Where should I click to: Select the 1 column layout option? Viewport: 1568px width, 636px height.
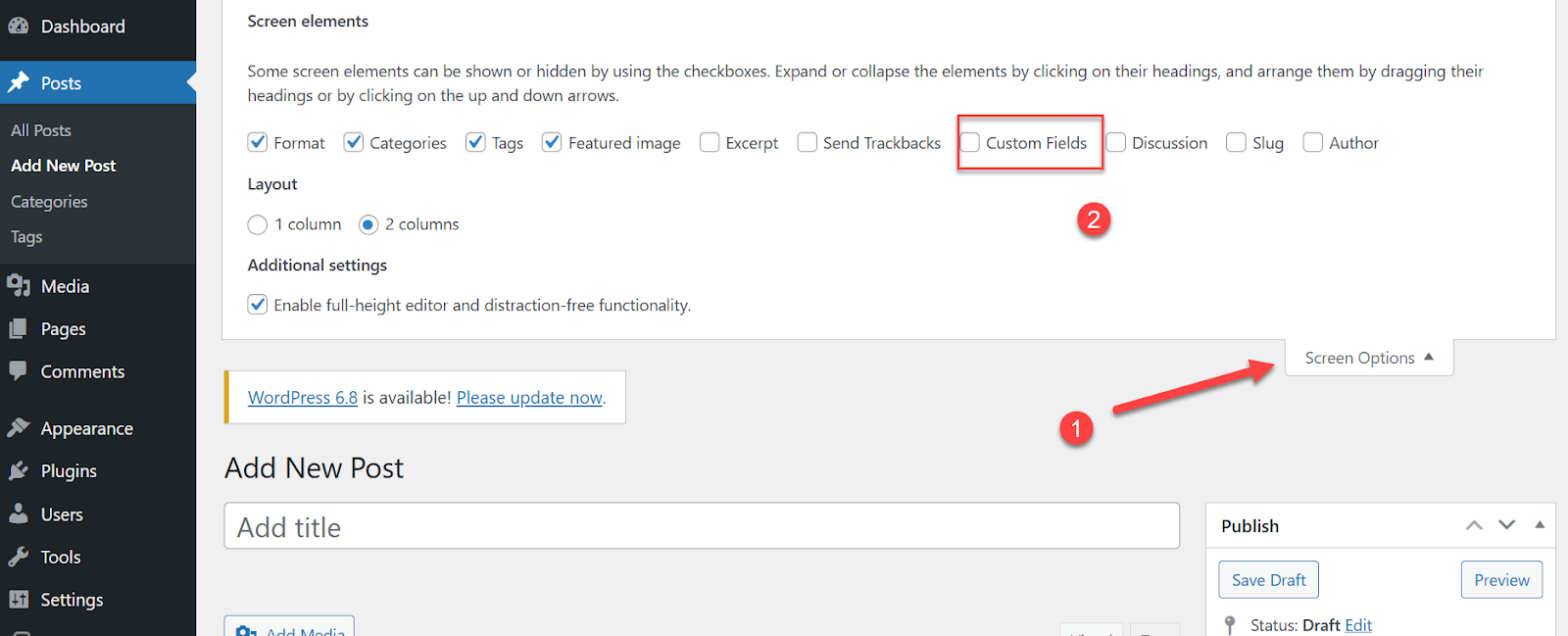click(x=258, y=224)
